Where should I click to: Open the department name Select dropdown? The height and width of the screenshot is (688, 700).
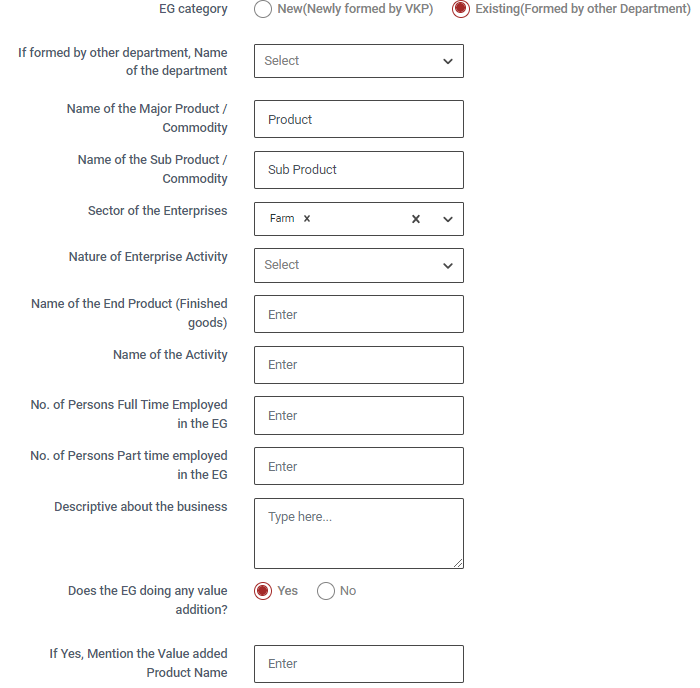(359, 61)
